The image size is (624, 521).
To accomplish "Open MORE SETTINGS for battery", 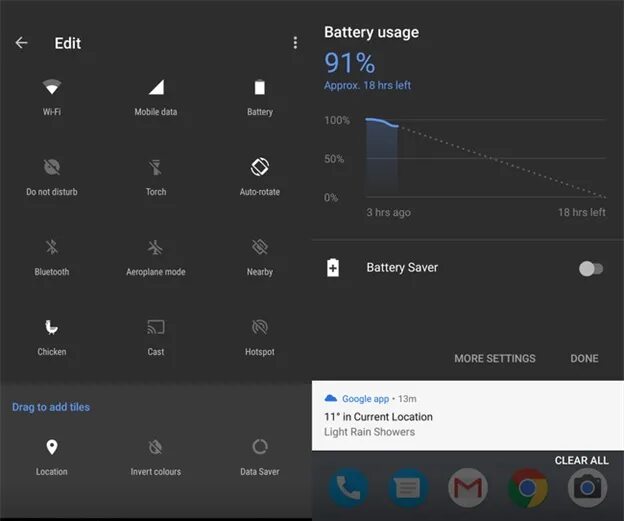I will pos(495,359).
